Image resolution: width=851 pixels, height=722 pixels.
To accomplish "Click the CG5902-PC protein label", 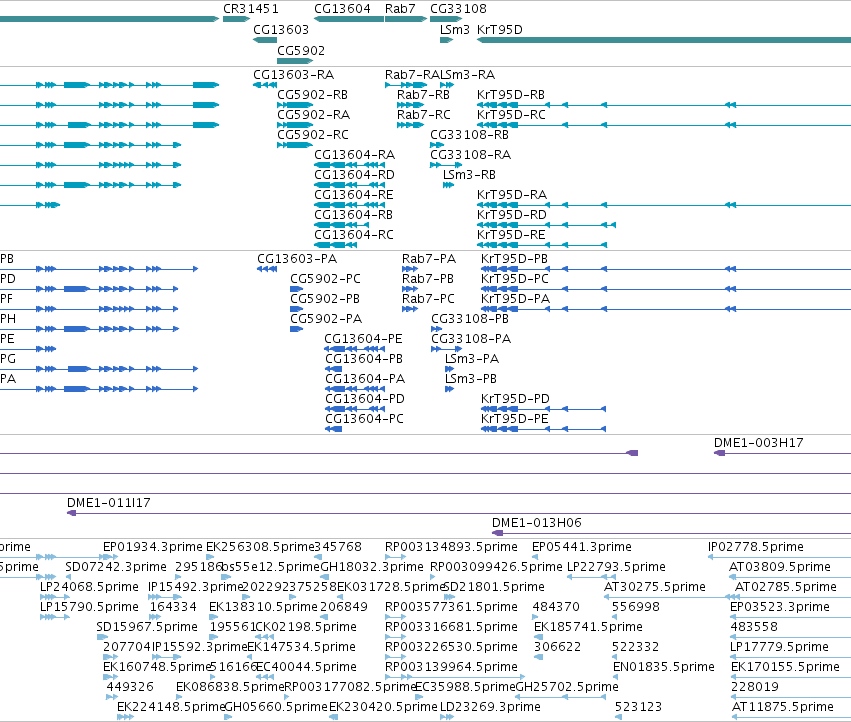I will (x=325, y=278).
